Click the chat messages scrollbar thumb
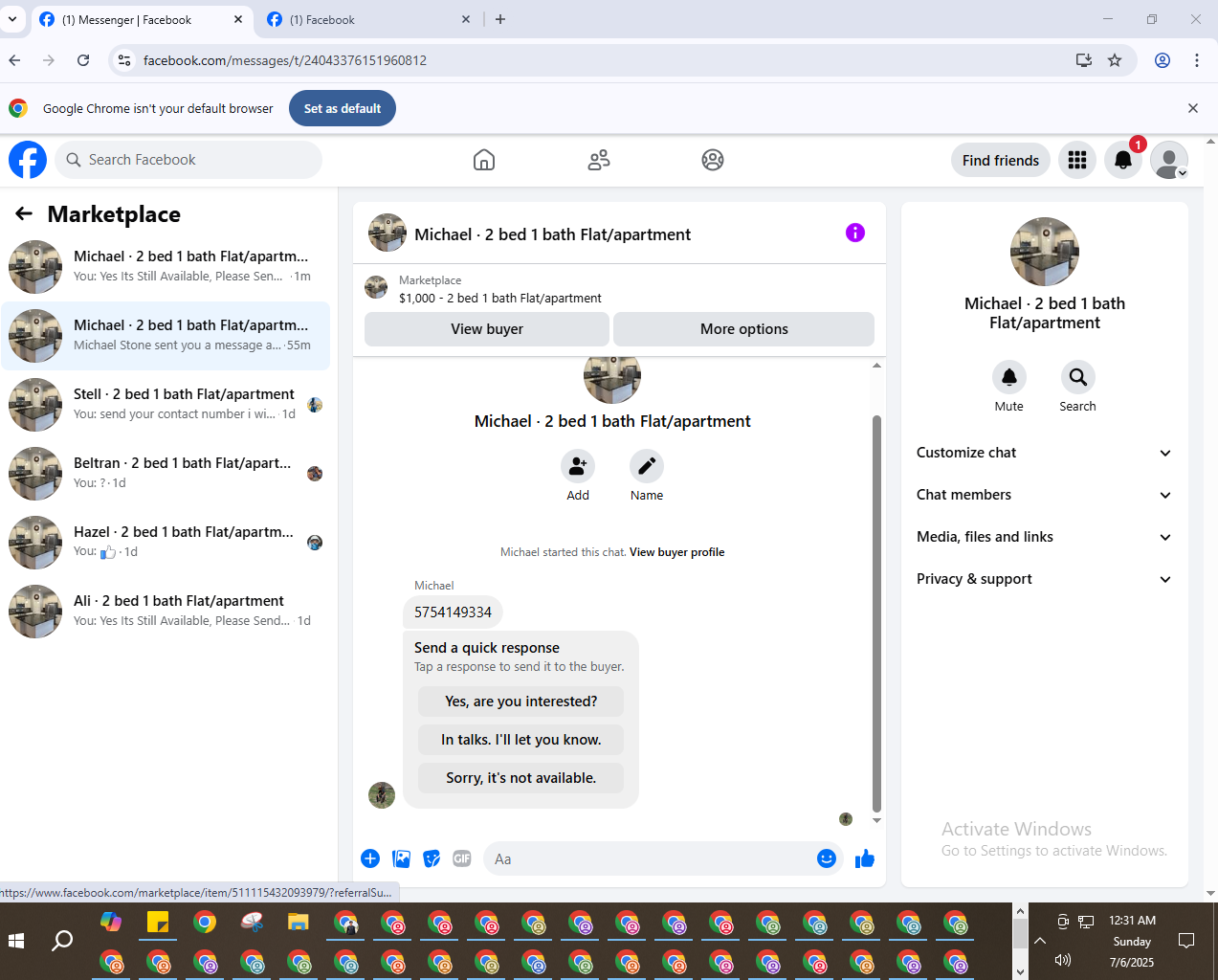 [x=876, y=612]
